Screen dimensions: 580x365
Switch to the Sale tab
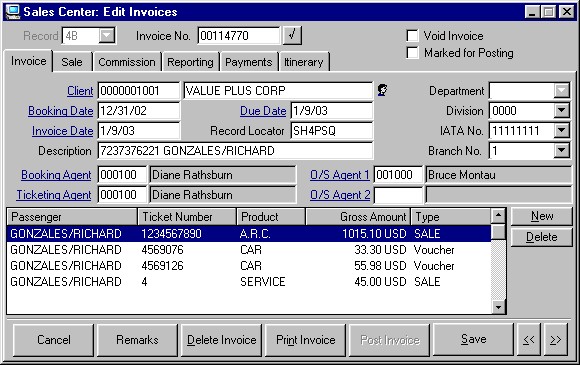[x=72, y=62]
